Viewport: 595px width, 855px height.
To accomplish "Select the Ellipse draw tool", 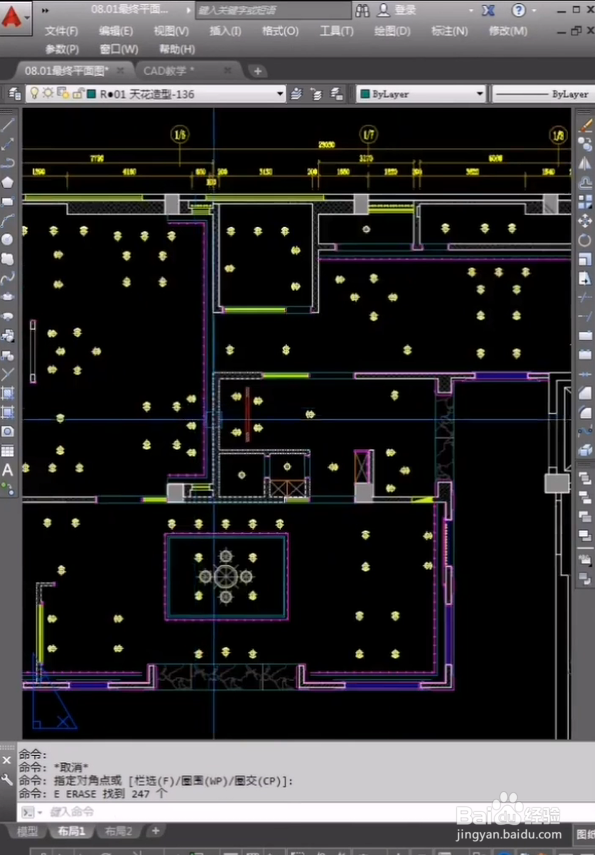I will tap(8, 297).
